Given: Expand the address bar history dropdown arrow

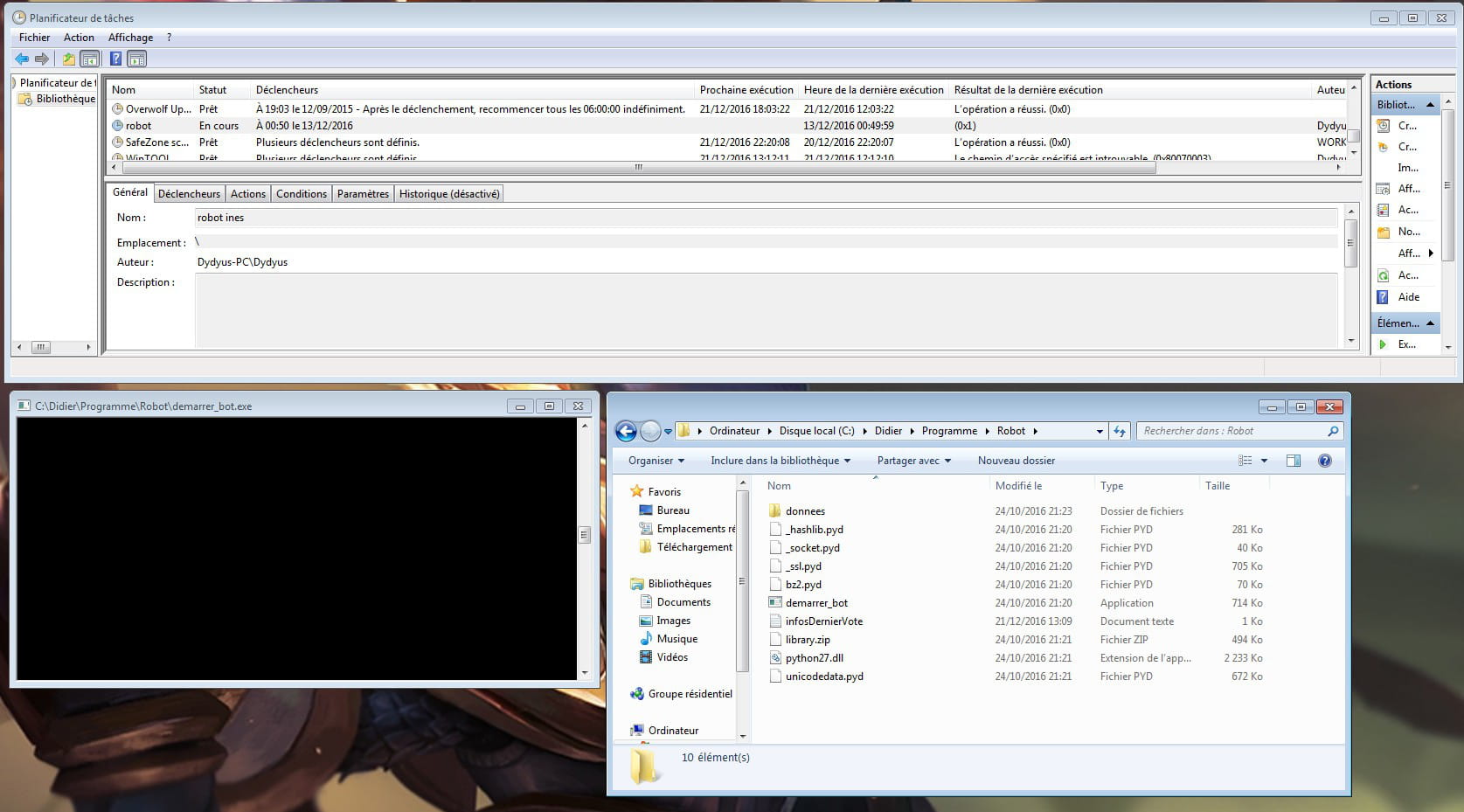Looking at the screenshot, I should (x=1100, y=431).
